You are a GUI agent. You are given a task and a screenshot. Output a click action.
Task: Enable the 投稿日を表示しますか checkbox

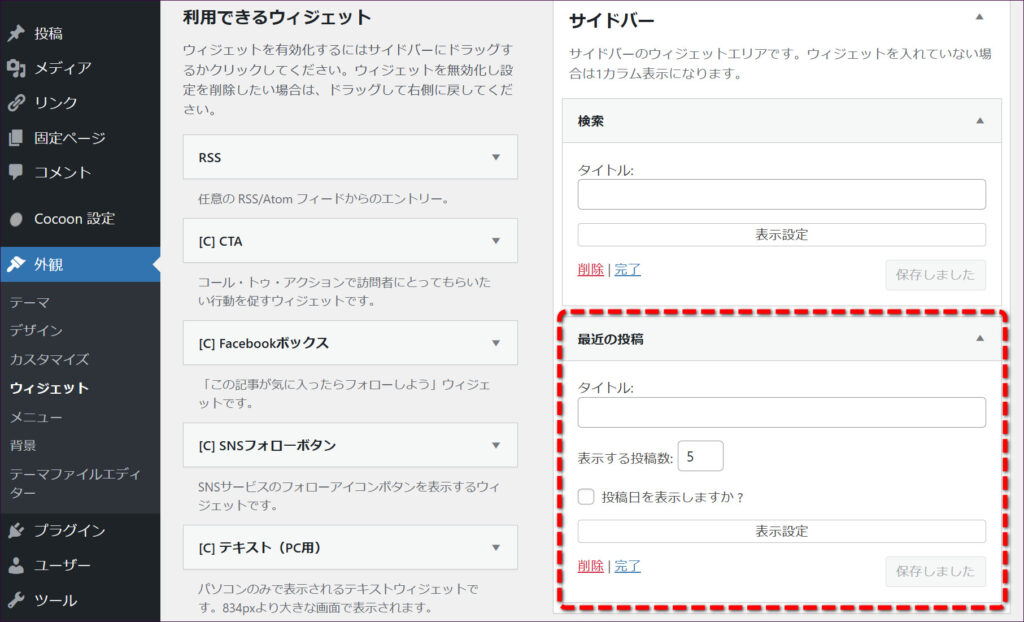click(587, 497)
